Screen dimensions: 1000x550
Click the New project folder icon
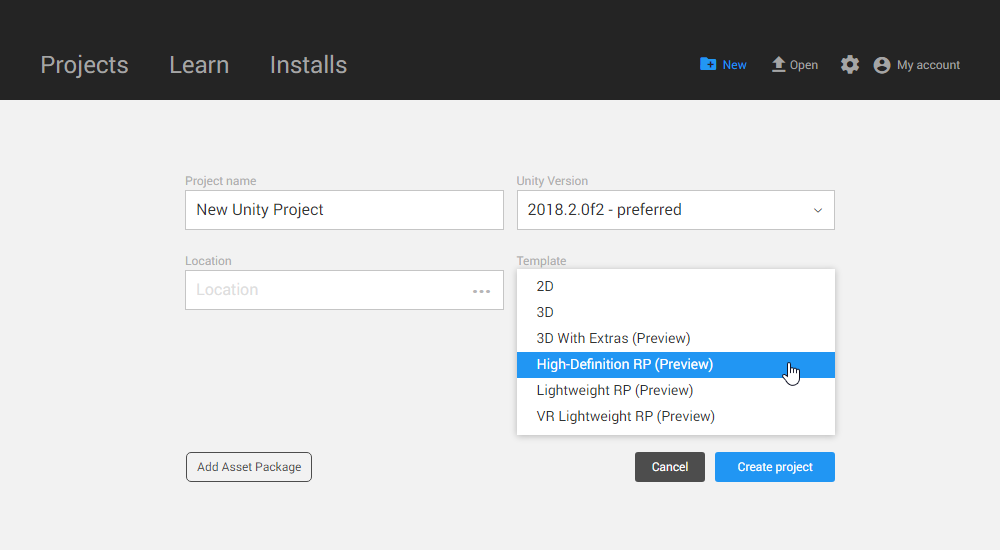(x=708, y=64)
